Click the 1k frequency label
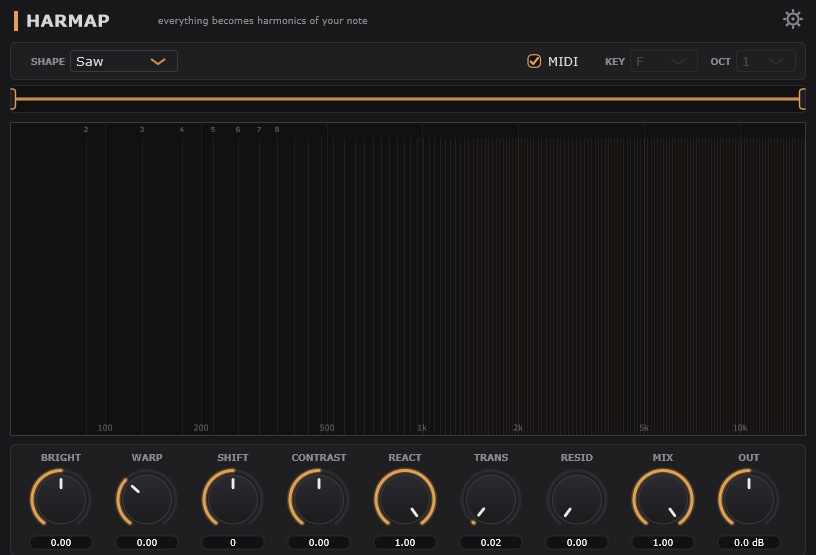The image size is (816, 555). tap(422, 427)
